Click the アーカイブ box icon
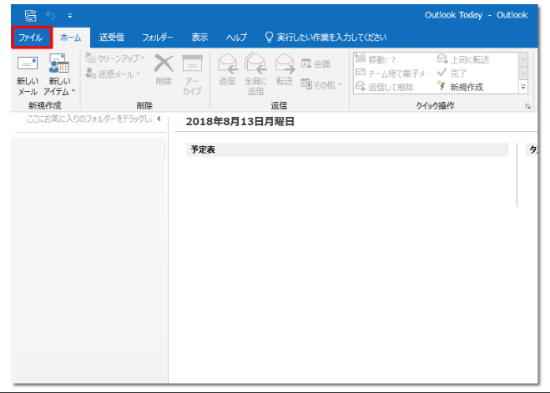 click(x=192, y=64)
